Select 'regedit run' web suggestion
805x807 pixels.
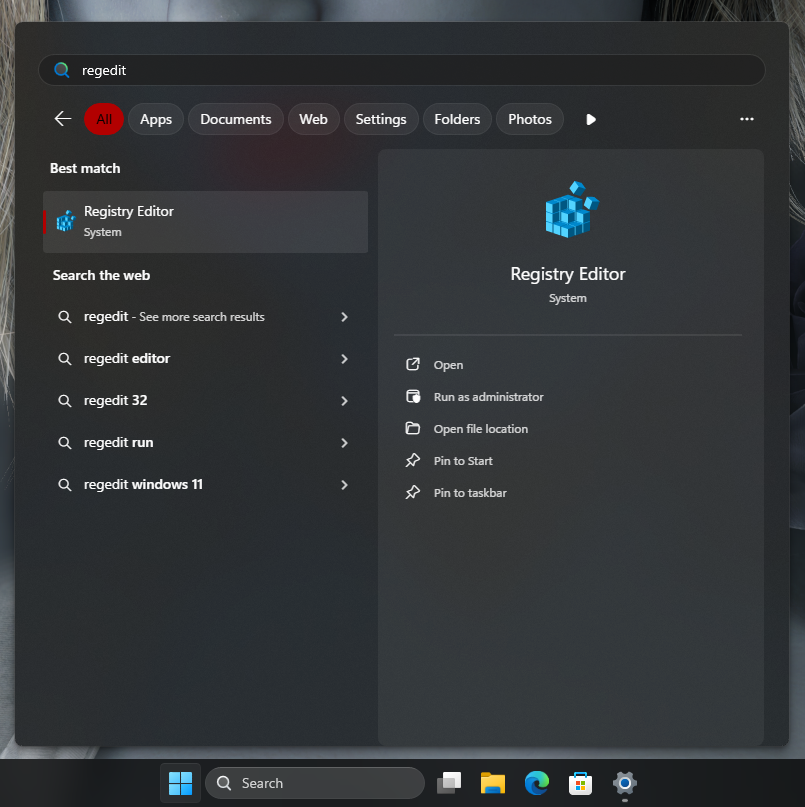[205, 443]
